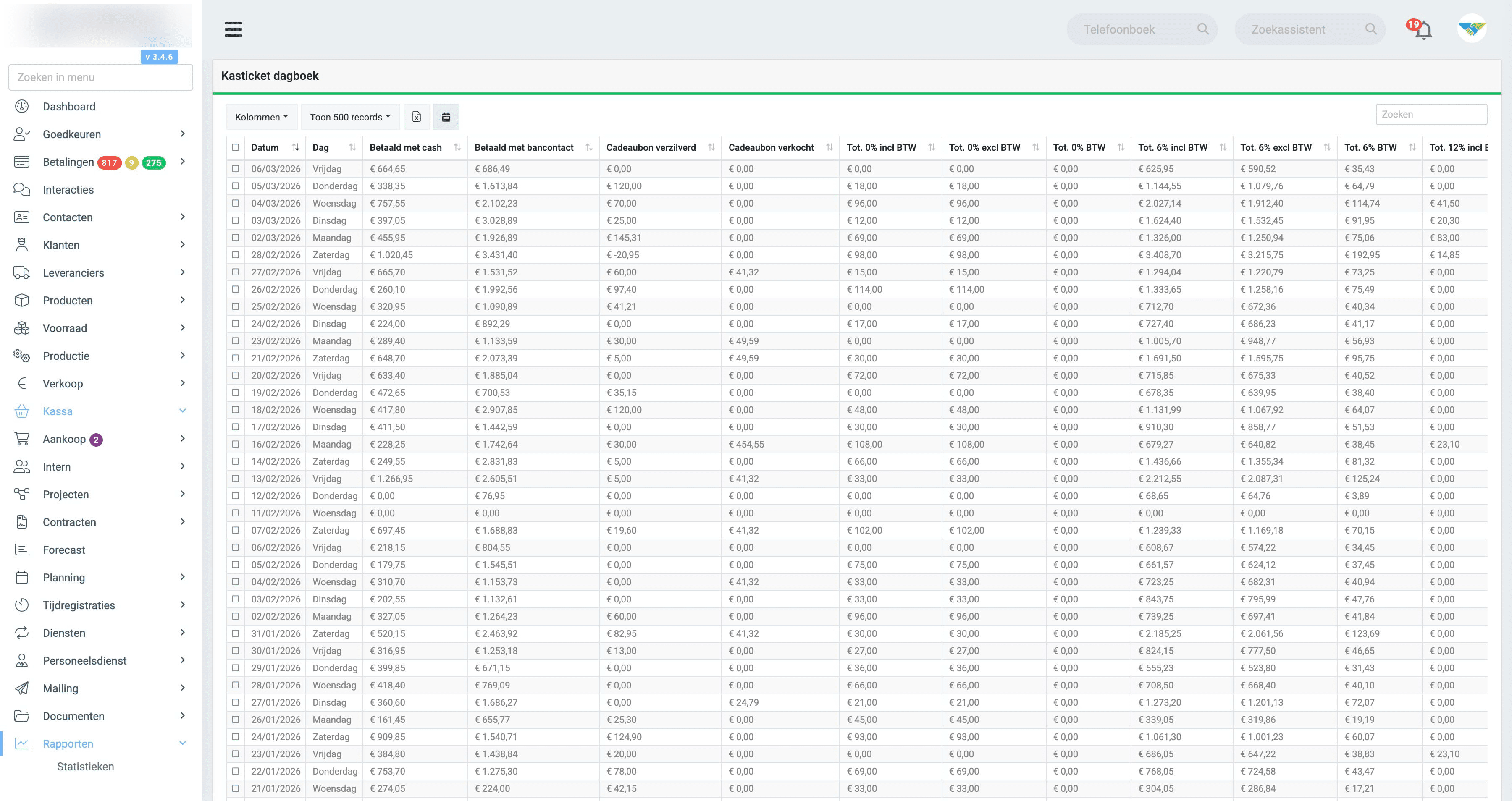Click the Tijdregistraties clock icon
Viewport: 1512px width, 801px height.
click(x=22, y=605)
